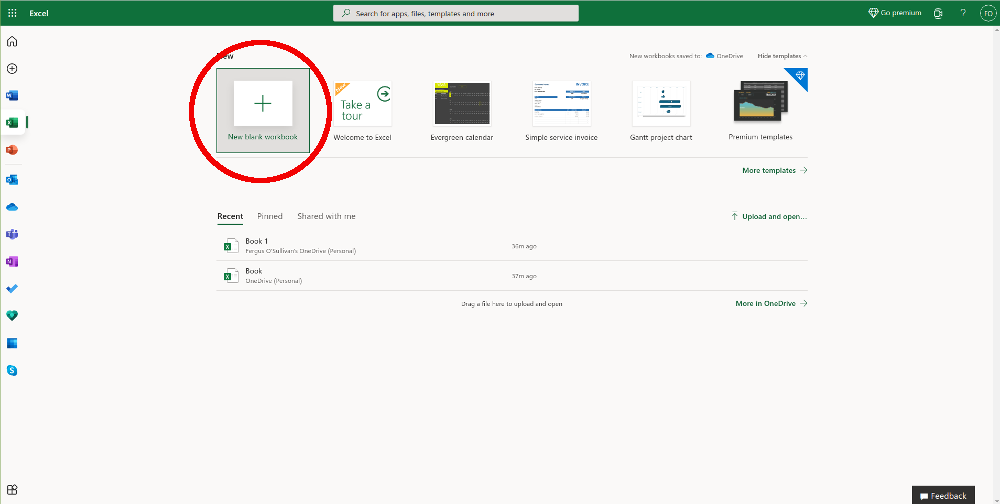Go to Home in the sidebar
This screenshot has width=1000, height=504.
coord(12,42)
